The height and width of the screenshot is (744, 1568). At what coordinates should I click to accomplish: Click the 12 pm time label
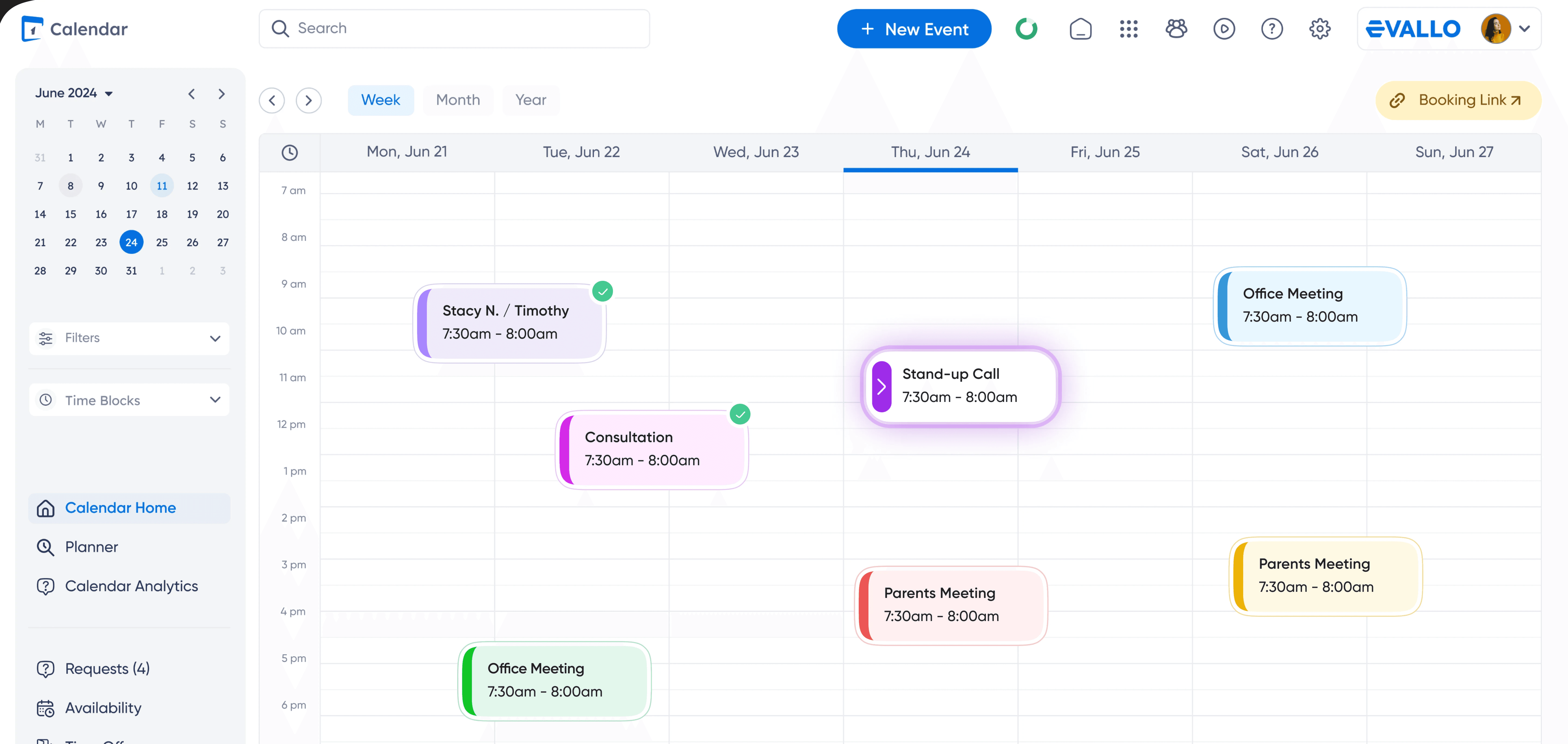tap(292, 424)
